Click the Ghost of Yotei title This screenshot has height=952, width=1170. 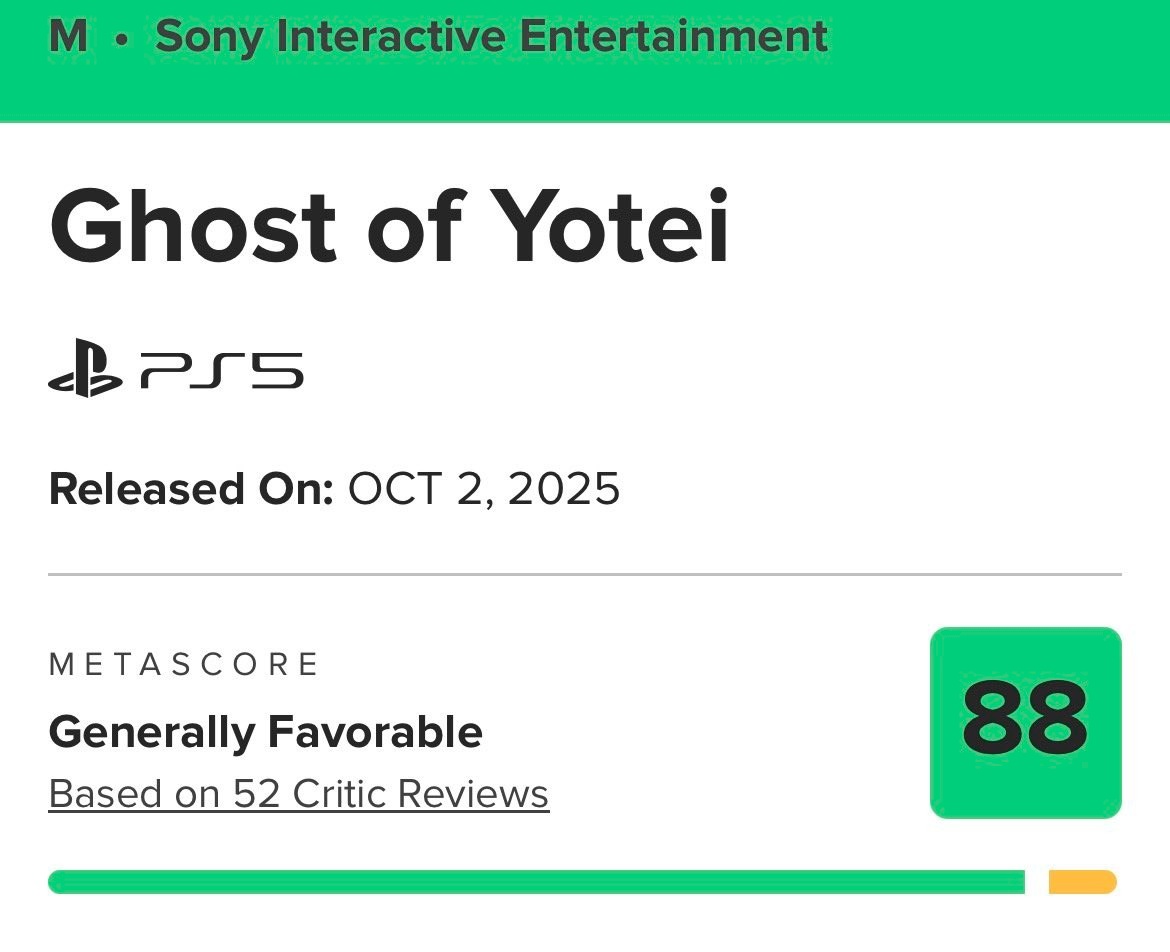(389, 226)
